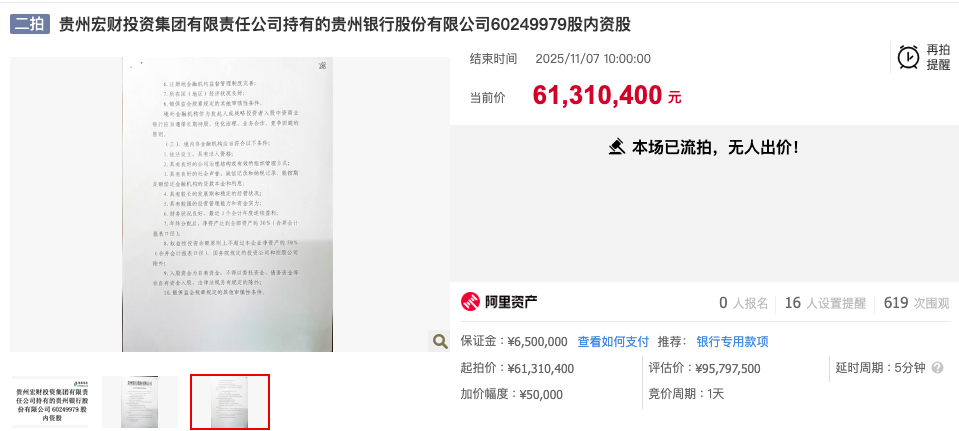Click the QR code icon on document image

click(322, 65)
